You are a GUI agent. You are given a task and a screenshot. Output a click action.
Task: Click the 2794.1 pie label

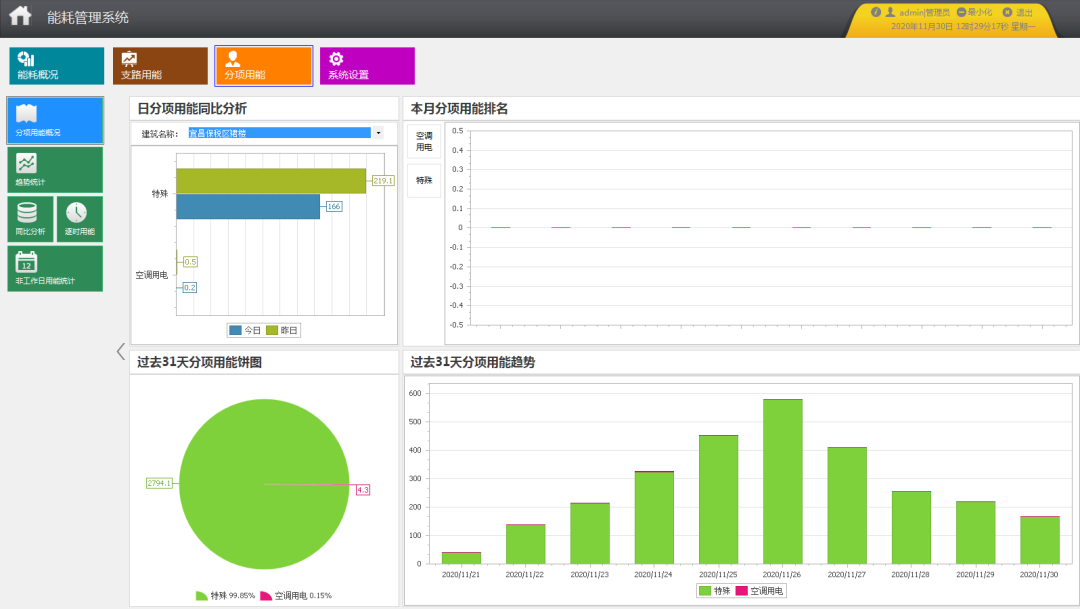point(159,483)
